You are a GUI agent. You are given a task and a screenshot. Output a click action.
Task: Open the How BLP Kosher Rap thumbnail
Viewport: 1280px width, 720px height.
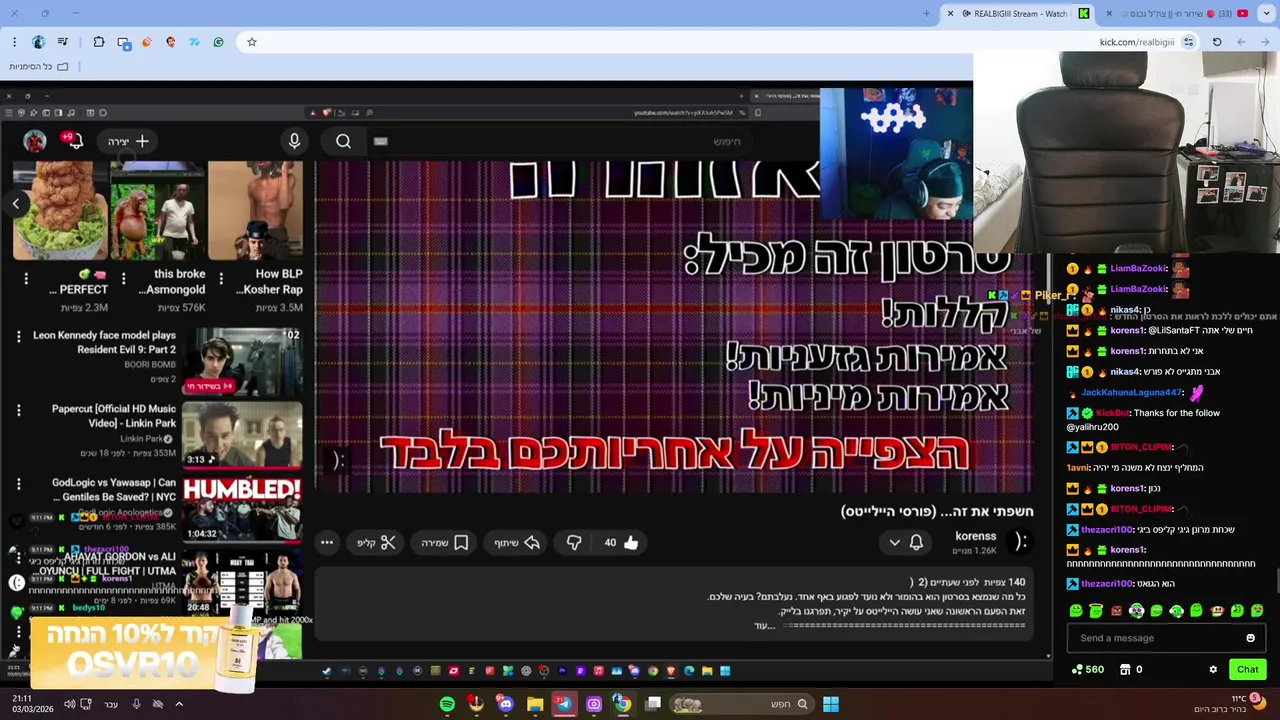tap(256, 211)
